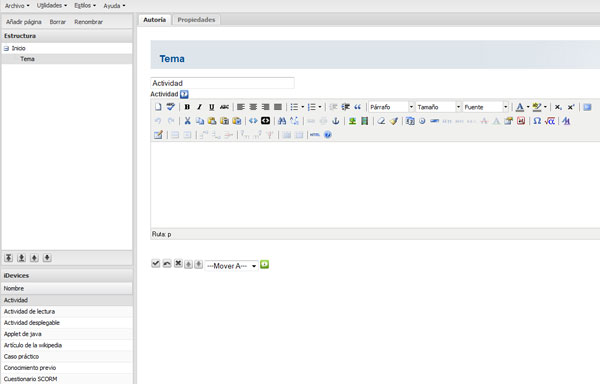This screenshot has height=384, width=600.
Task: Switch to the Propiedades tab
Action: pos(196,20)
